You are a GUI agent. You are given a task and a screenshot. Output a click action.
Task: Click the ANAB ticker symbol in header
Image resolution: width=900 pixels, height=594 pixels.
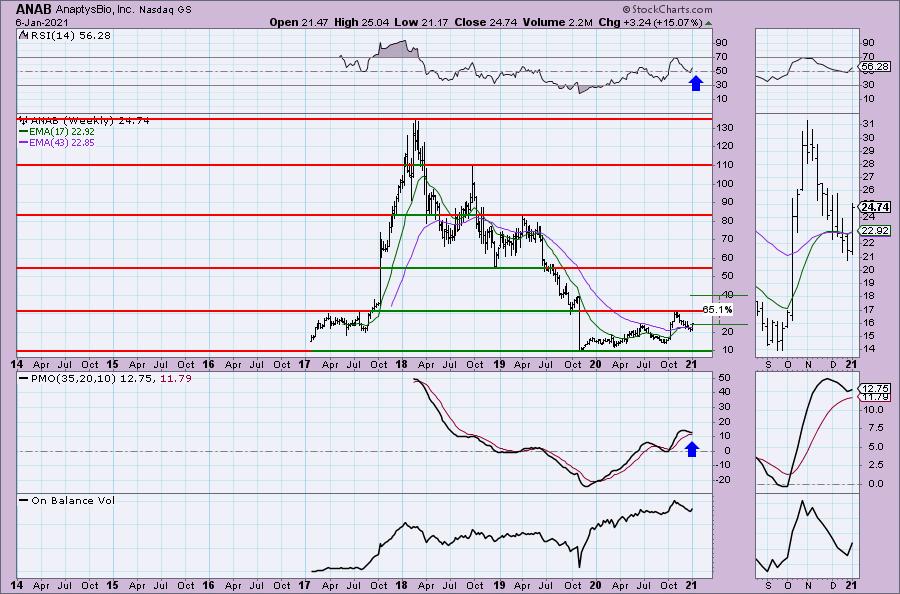pos(33,10)
